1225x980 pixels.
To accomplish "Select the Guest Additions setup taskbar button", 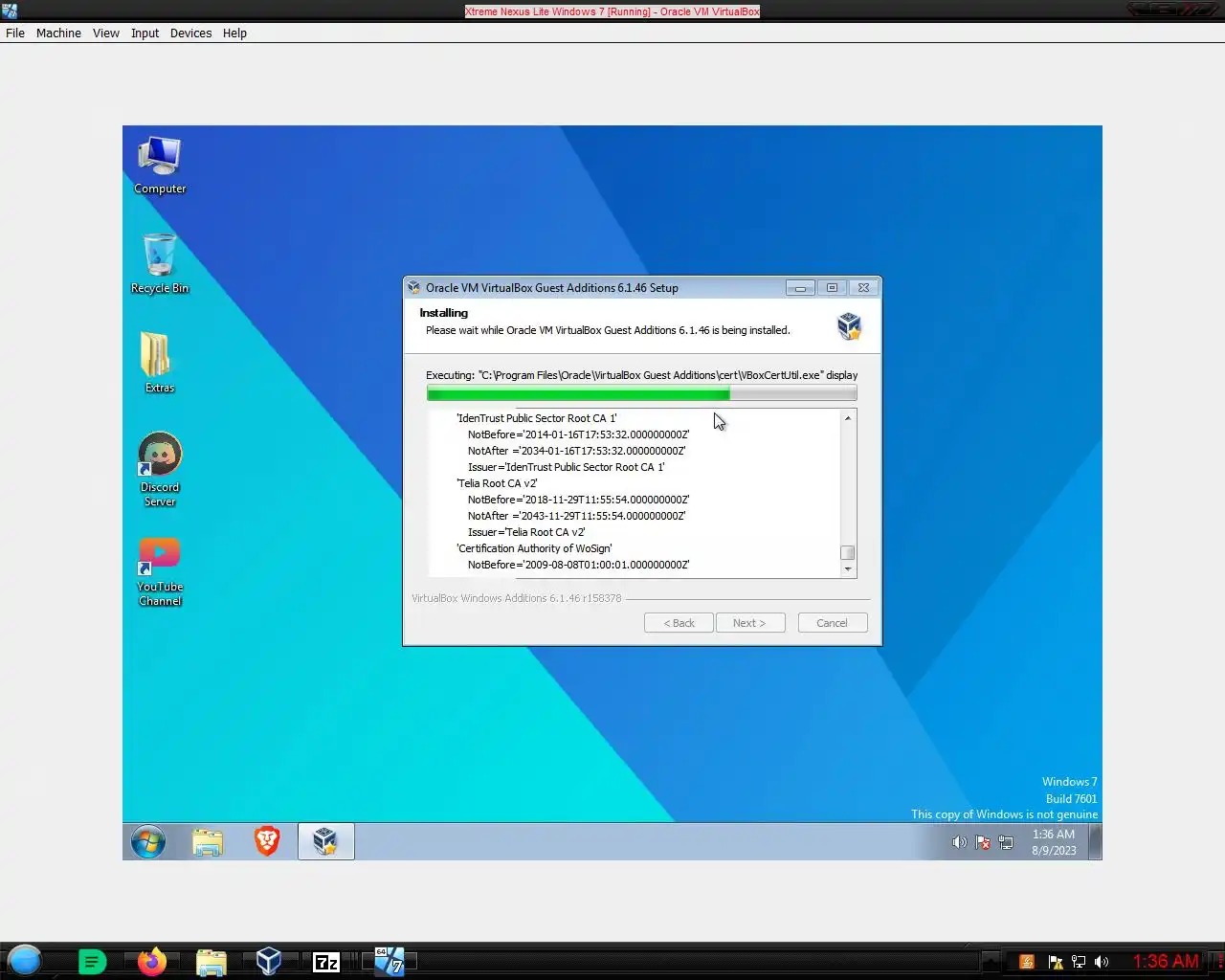I will click(x=326, y=841).
